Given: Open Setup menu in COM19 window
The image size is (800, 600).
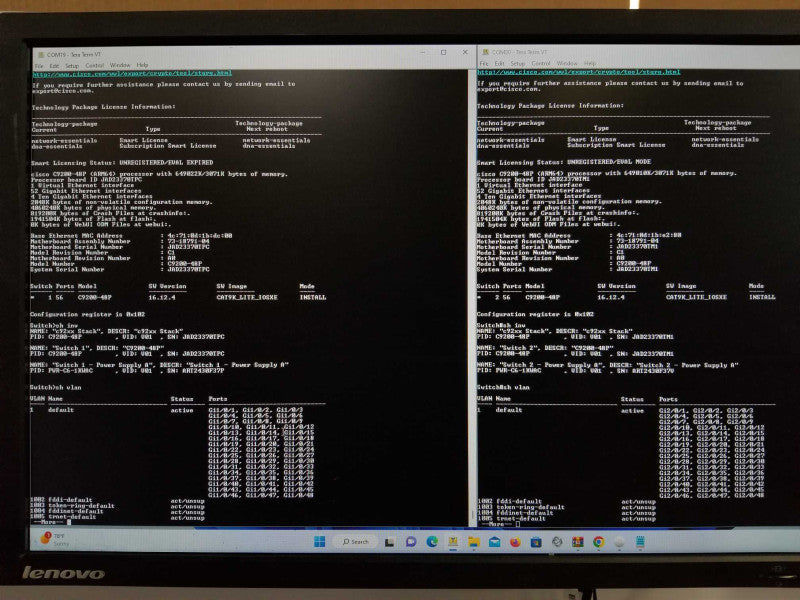Looking at the screenshot, I should point(72,66).
